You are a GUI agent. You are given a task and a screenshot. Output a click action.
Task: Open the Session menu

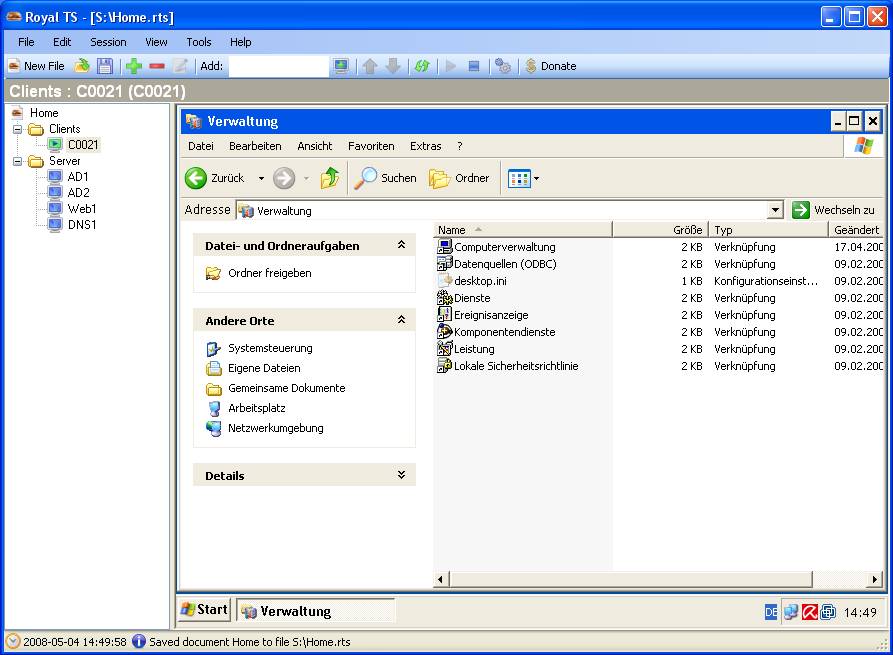point(108,42)
